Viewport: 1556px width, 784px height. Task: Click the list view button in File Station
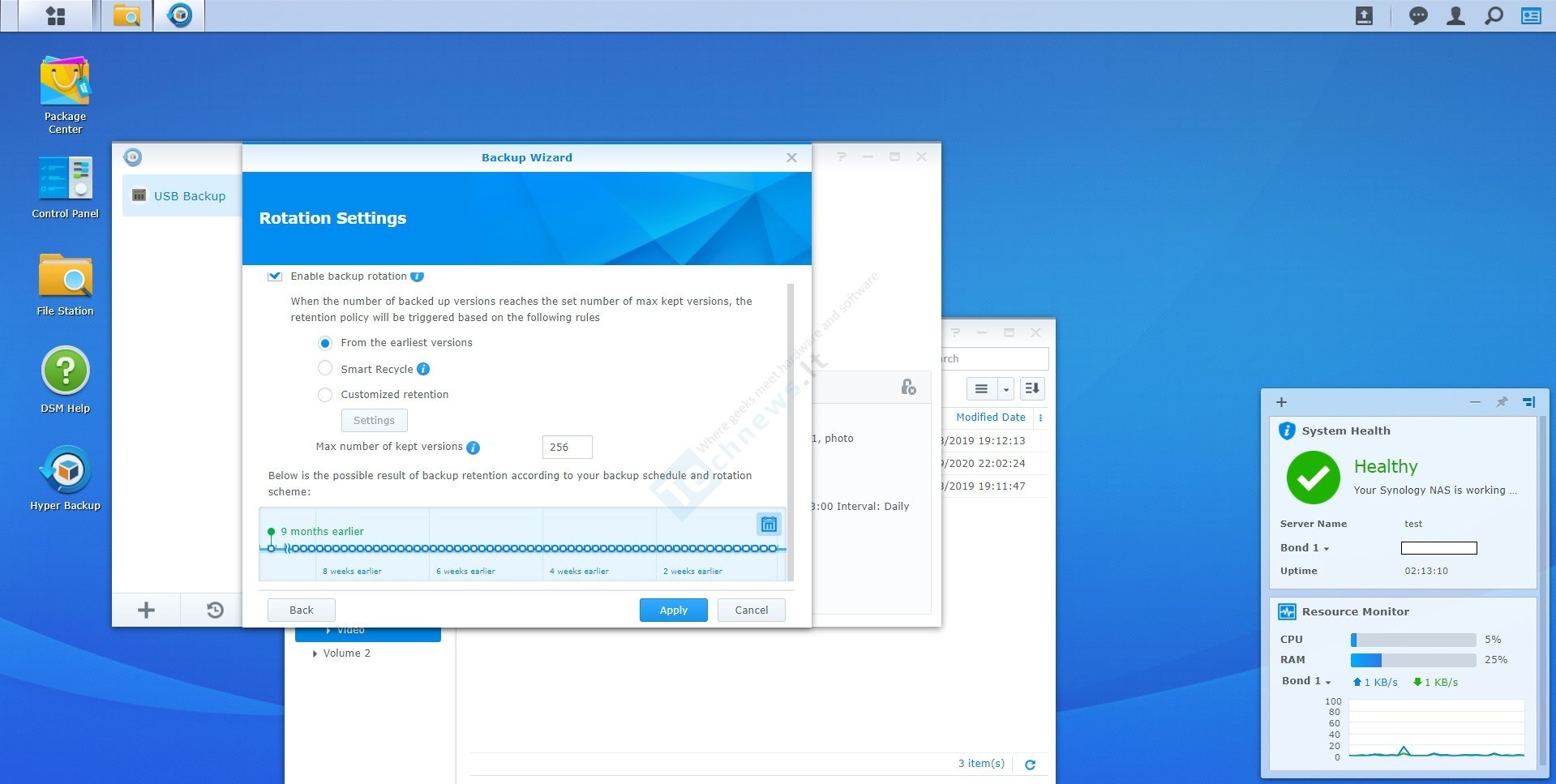pos(981,388)
